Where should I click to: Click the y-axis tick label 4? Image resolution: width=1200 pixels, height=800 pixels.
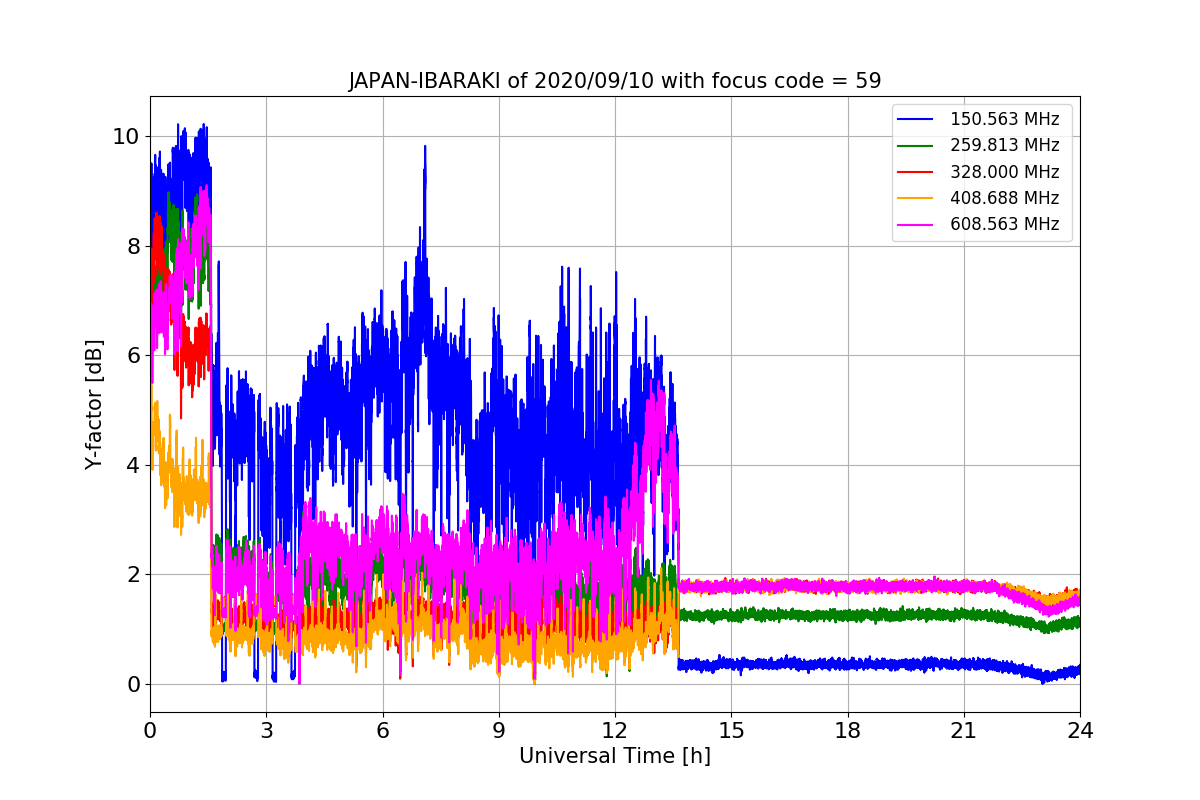point(133,465)
